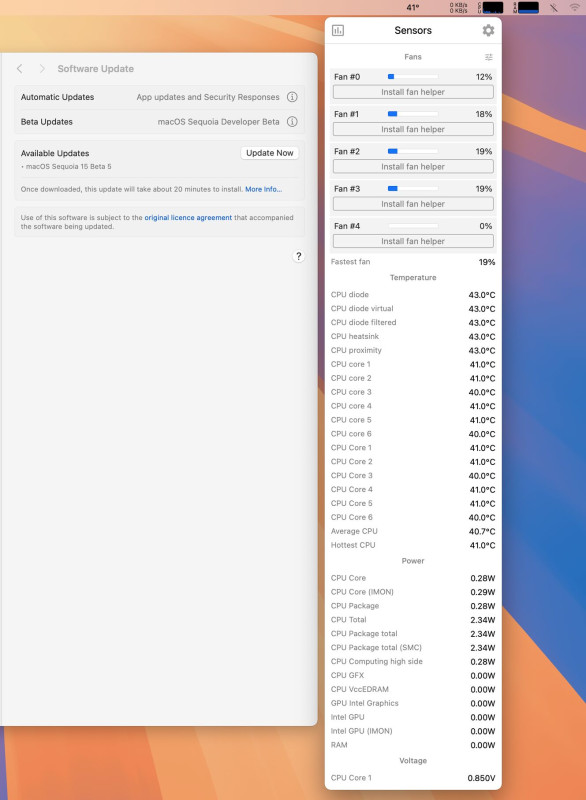Select the CPU diode virtual row
Viewport: 586px width, 800px height.
click(413, 308)
